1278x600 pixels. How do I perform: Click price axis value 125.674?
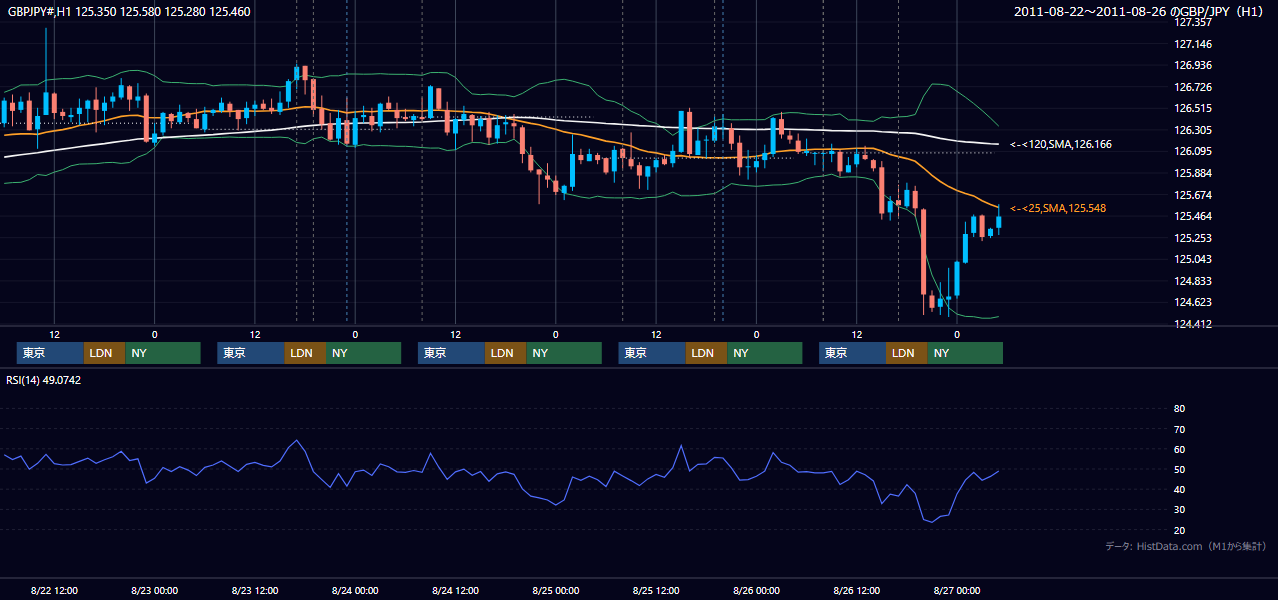click(x=1193, y=195)
